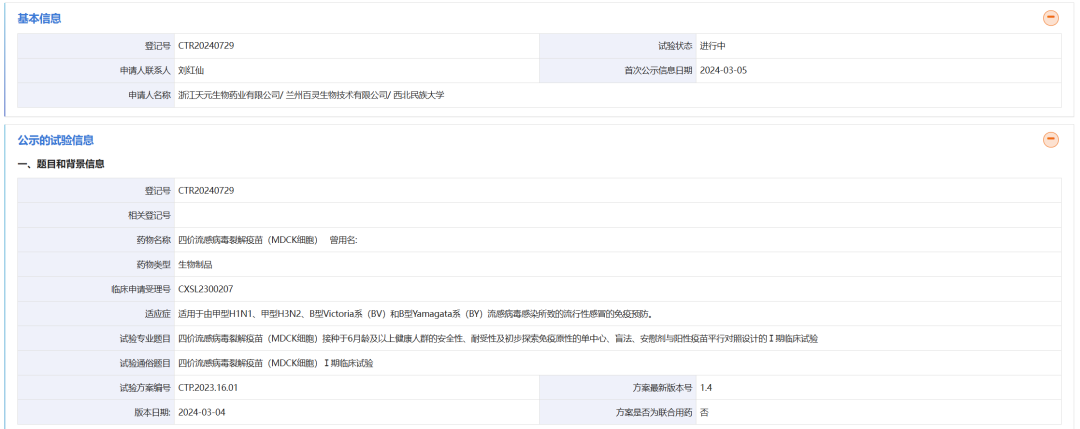This screenshot has height=429, width=1080.
Task: Select 试验通俗题目 value 四价流感病毒裂解疫苗 Ⅰ期临床试验
Action: pyautogui.click(x=276, y=364)
